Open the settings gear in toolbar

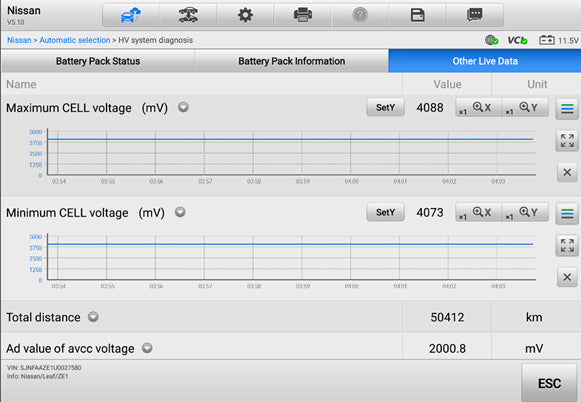coord(245,15)
